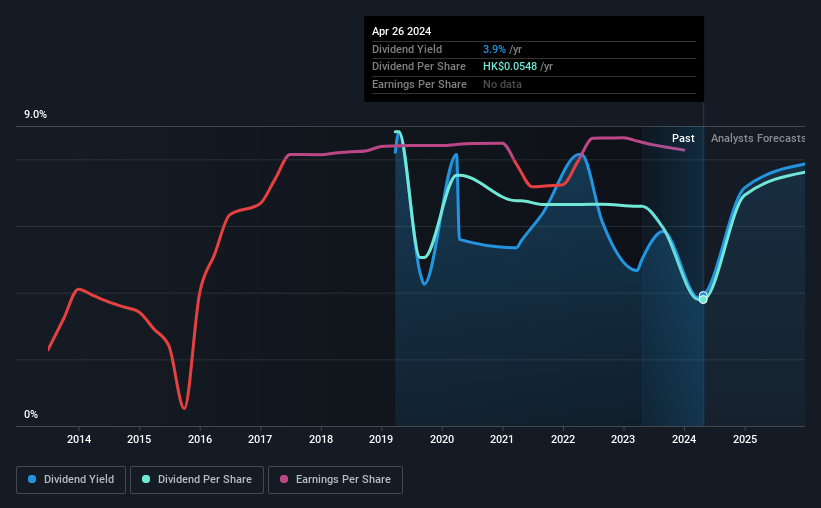Click the HK$0.0548 dividend per share value
Screen dimensions: 821x508
[x=510, y=67]
